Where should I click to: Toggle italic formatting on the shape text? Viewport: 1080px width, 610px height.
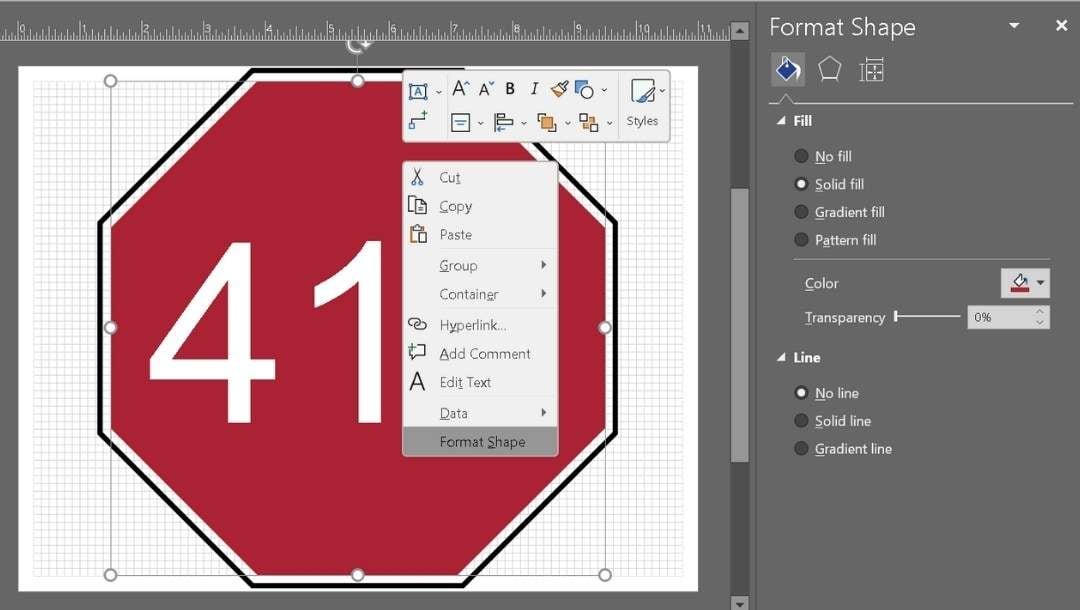point(534,88)
